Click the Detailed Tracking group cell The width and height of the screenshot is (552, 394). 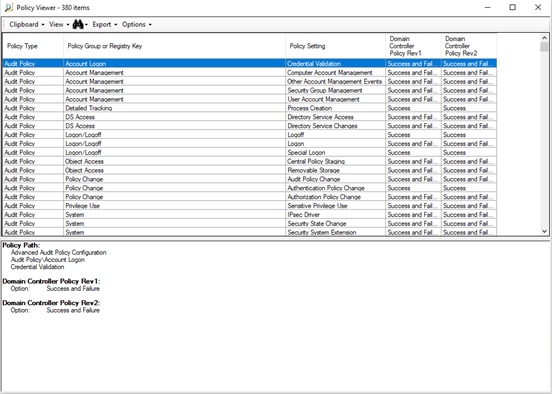point(175,108)
